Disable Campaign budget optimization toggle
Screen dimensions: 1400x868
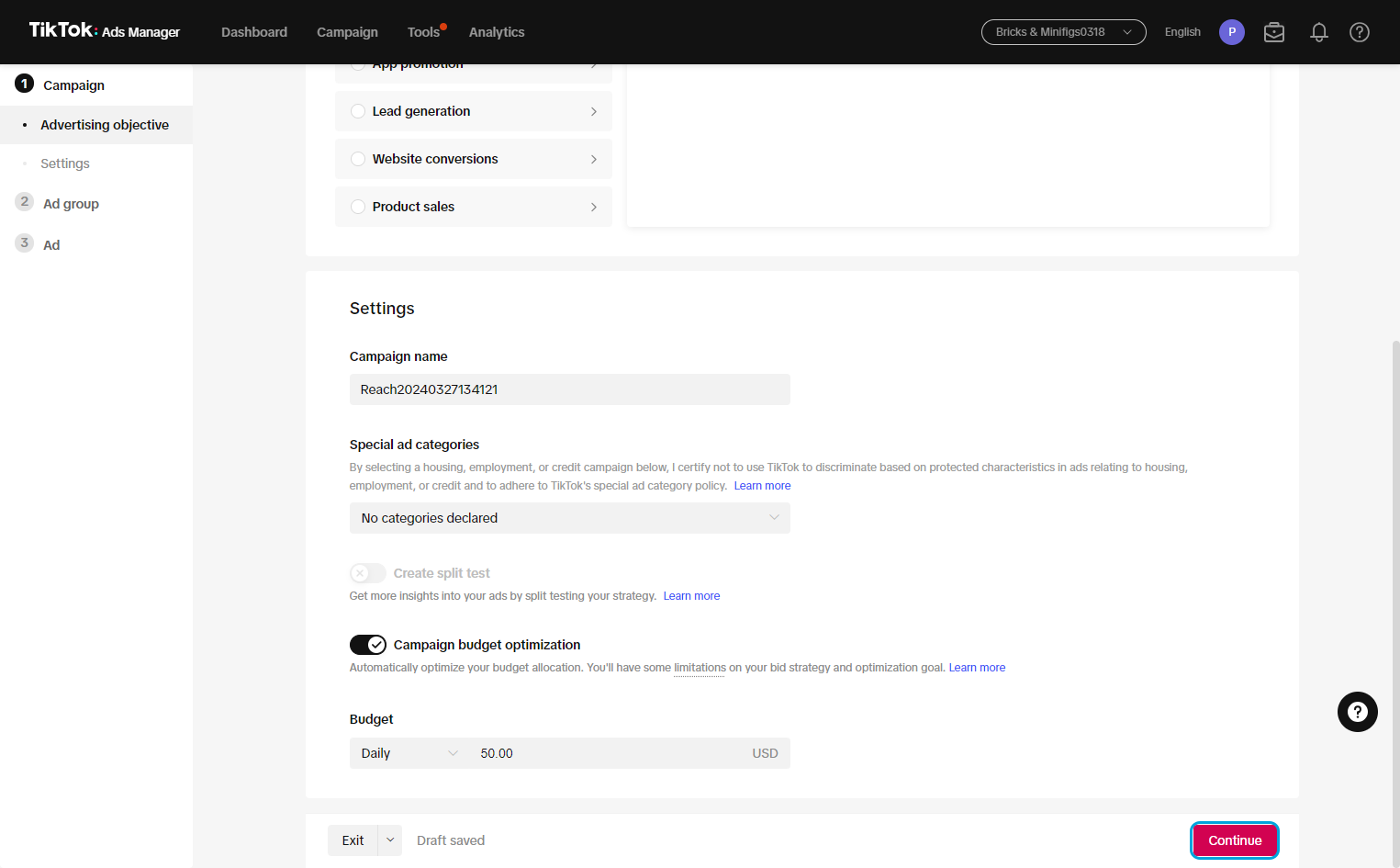pyautogui.click(x=368, y=645)
